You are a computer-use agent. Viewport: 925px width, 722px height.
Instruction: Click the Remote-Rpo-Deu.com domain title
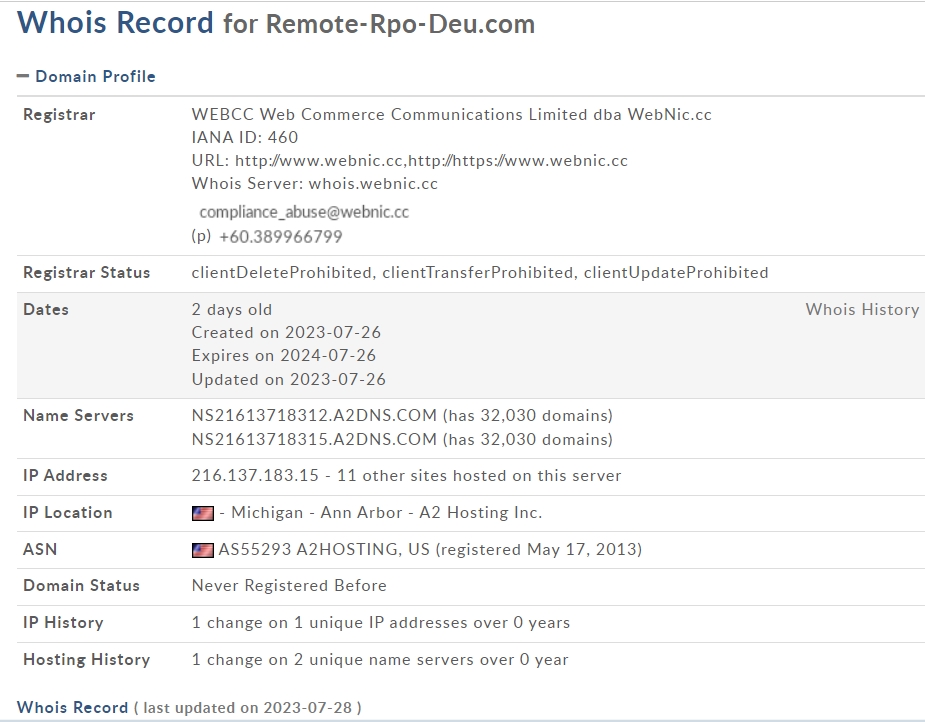[x=400, y=24]
